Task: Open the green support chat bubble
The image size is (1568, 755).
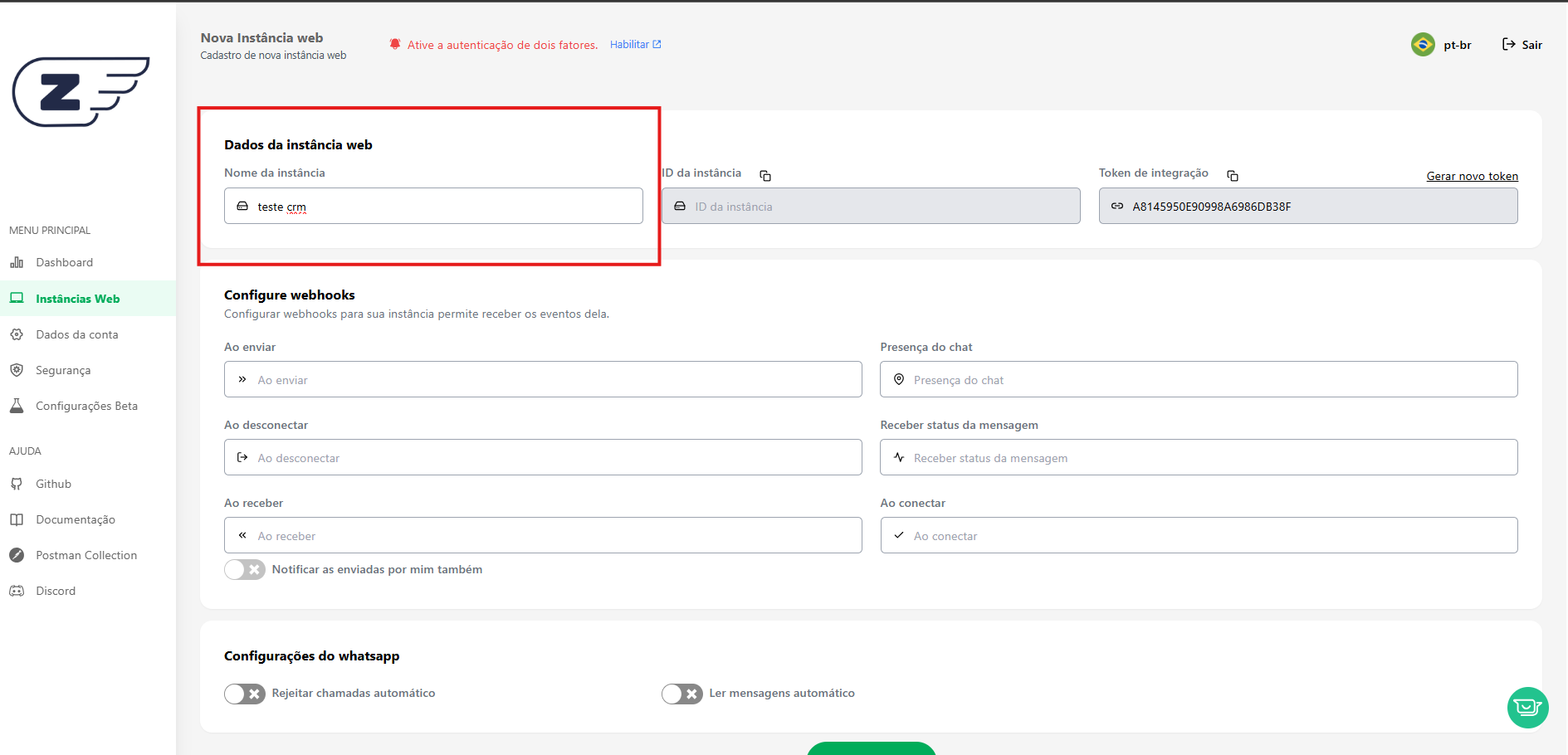Action: (x=1527, y=708)
